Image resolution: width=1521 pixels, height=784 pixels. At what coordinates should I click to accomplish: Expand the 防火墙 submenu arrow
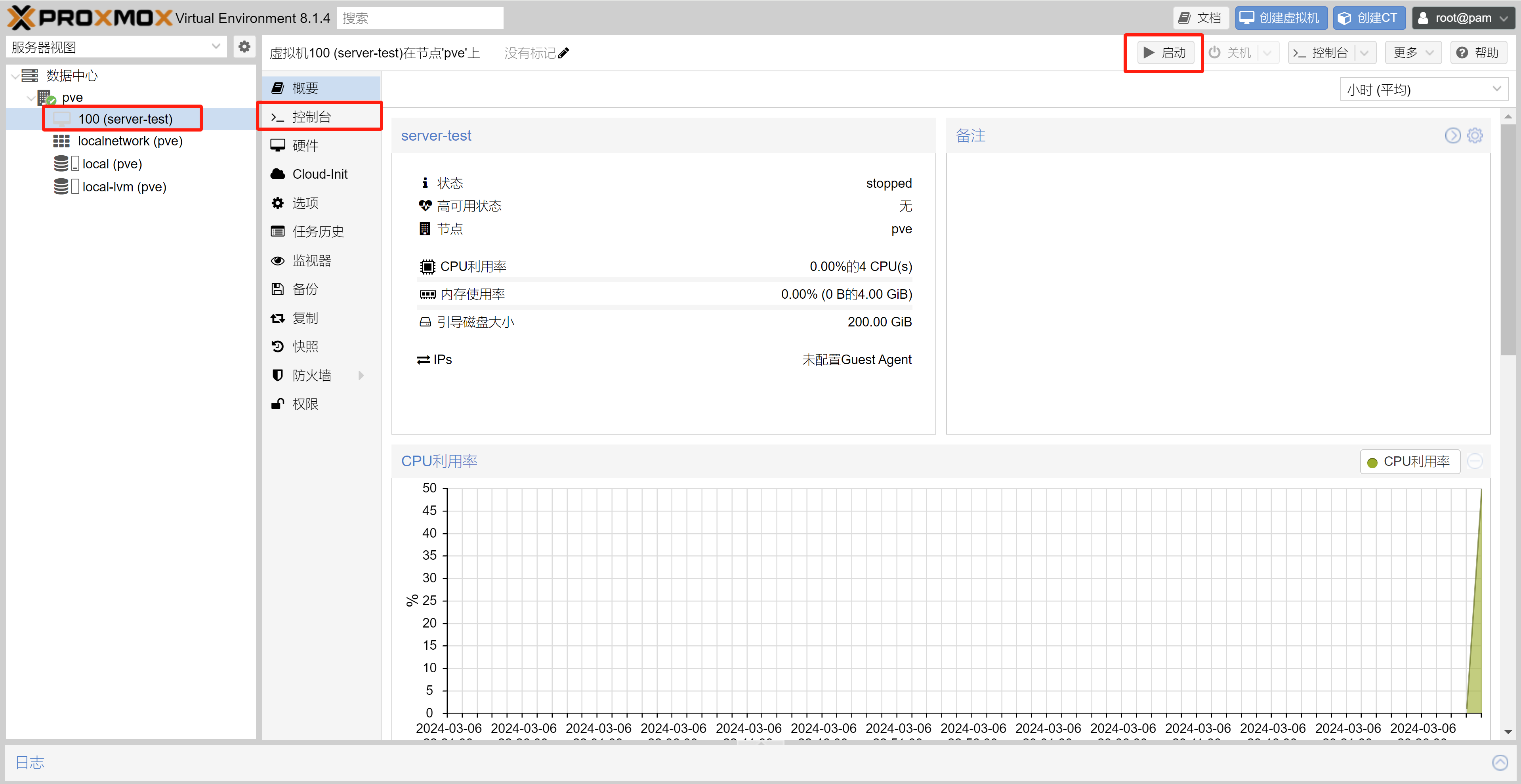click(361, 376)
